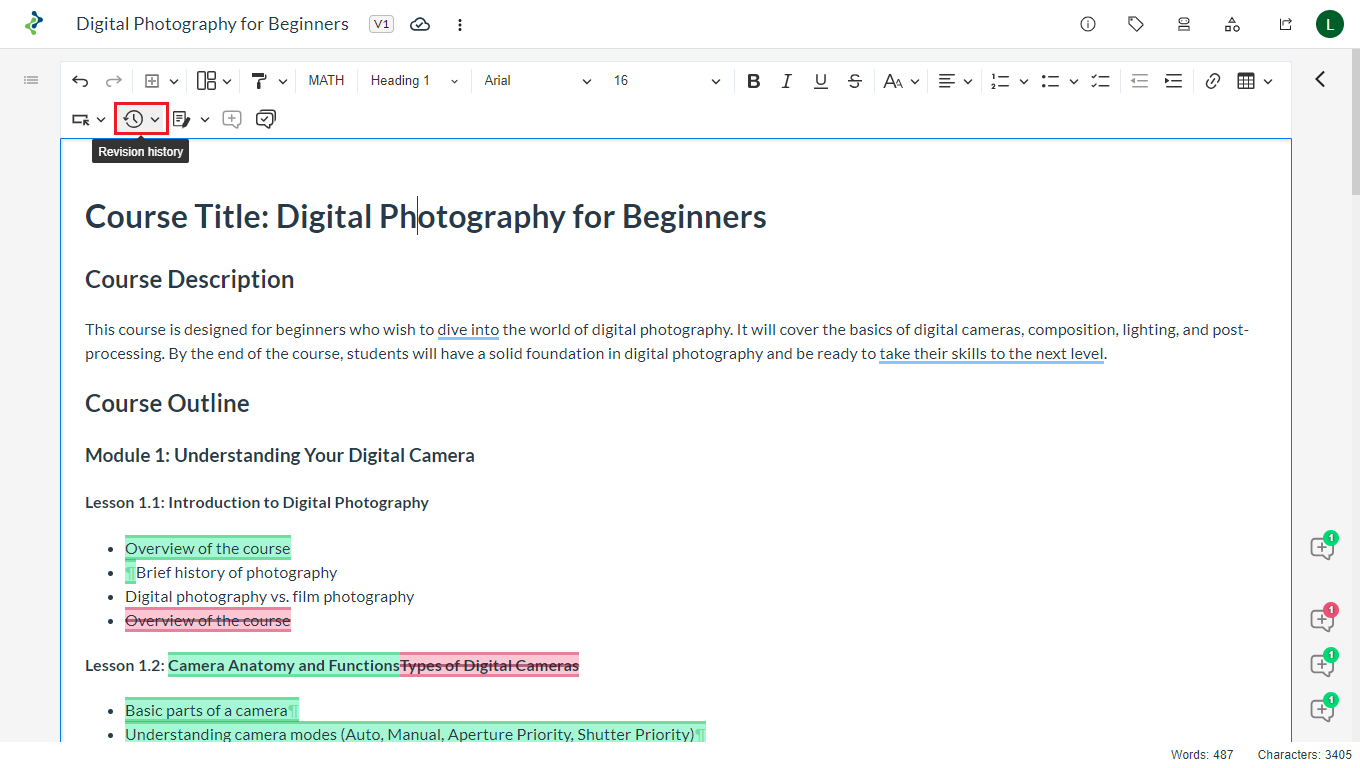Insert a link using the chain icon
The image size is (1360, 768).
point(1212,81)
